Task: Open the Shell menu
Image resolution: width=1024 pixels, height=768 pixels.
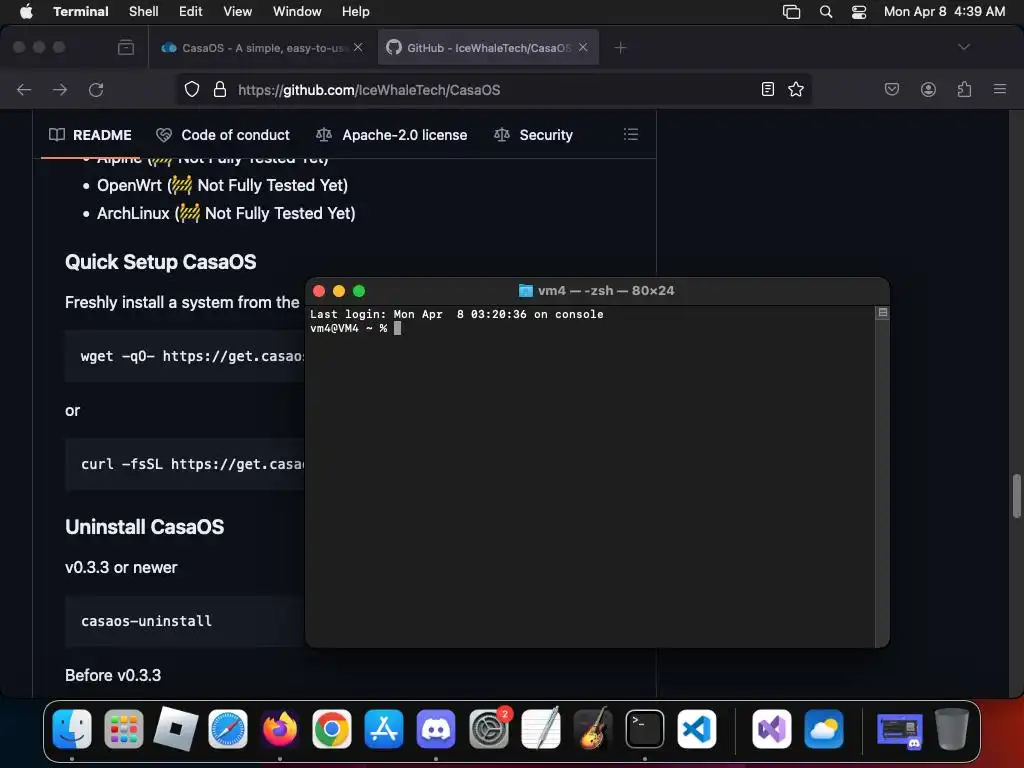Action: click(144, 11)
